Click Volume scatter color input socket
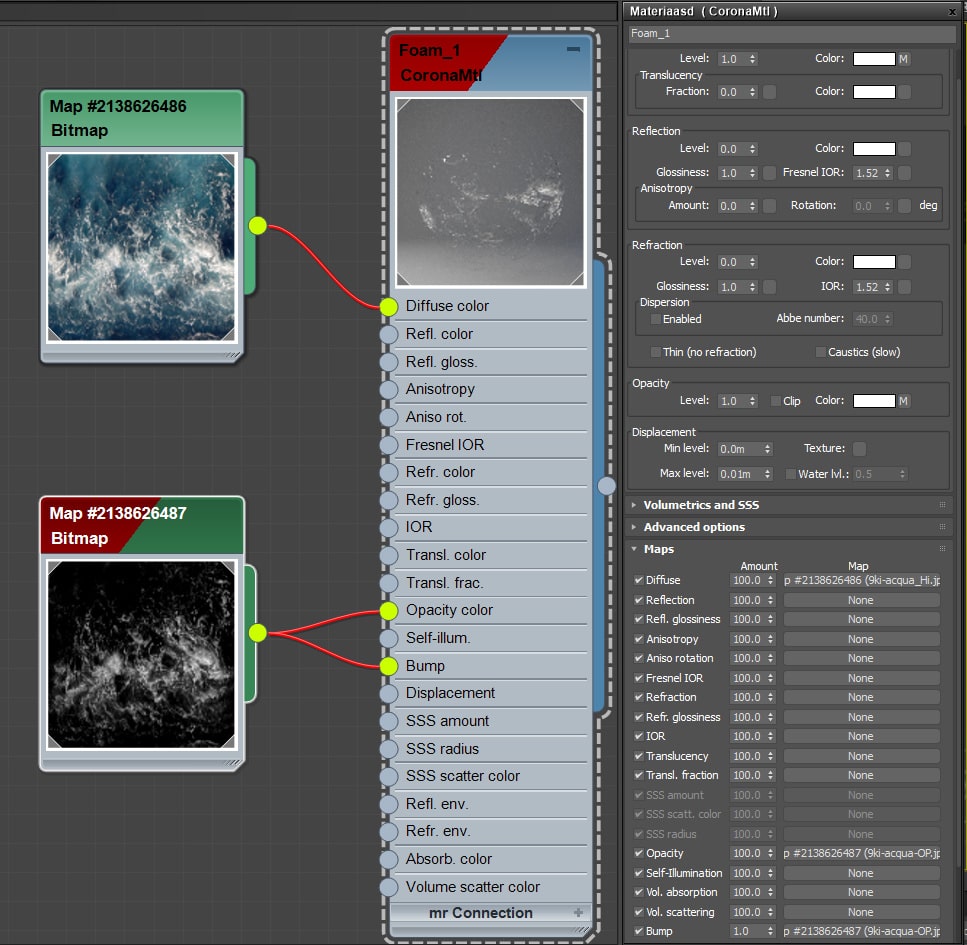 pyautogui.click(x=389, y=887)
